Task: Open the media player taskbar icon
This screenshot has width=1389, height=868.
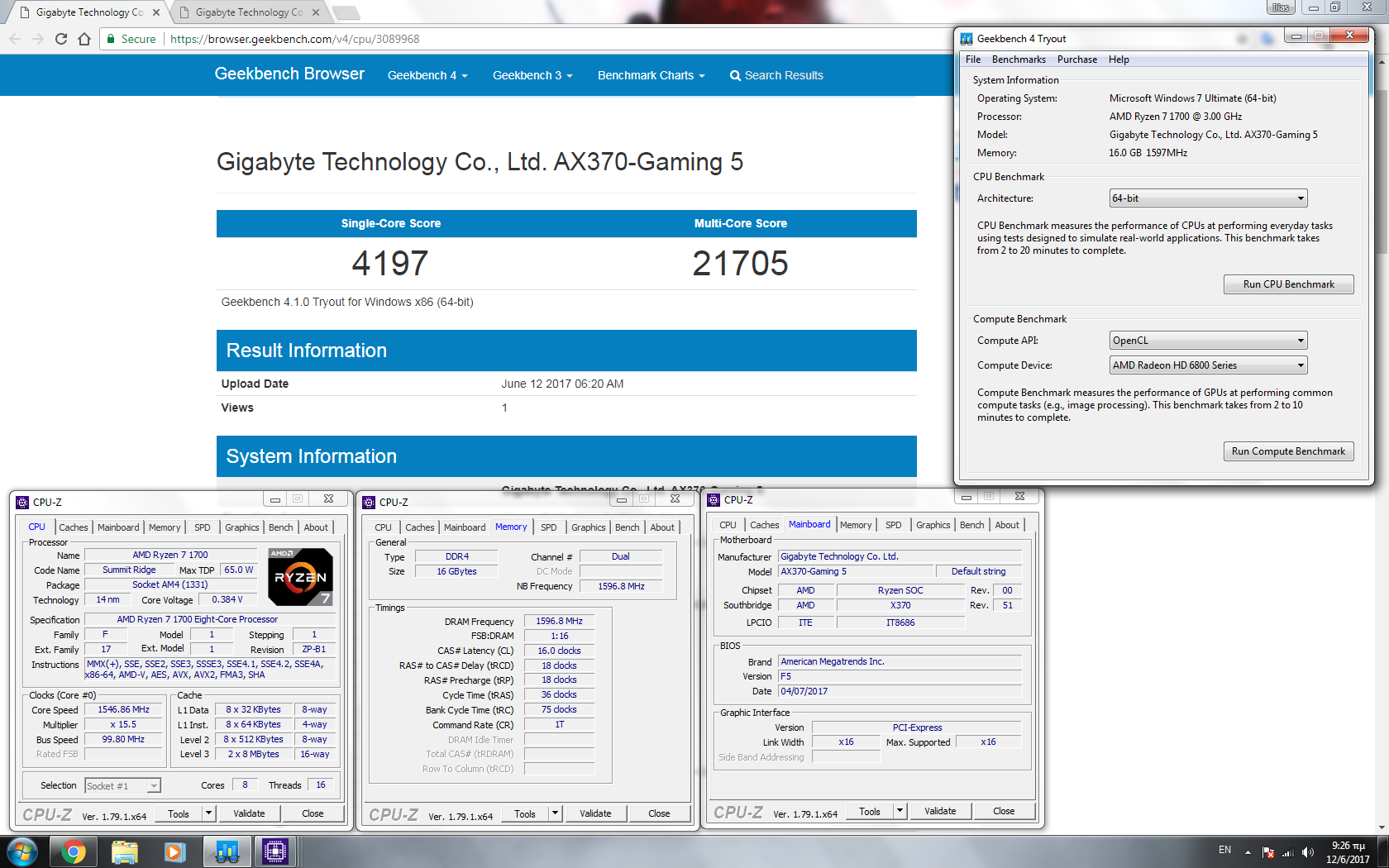Action: [x=174, y=851]
